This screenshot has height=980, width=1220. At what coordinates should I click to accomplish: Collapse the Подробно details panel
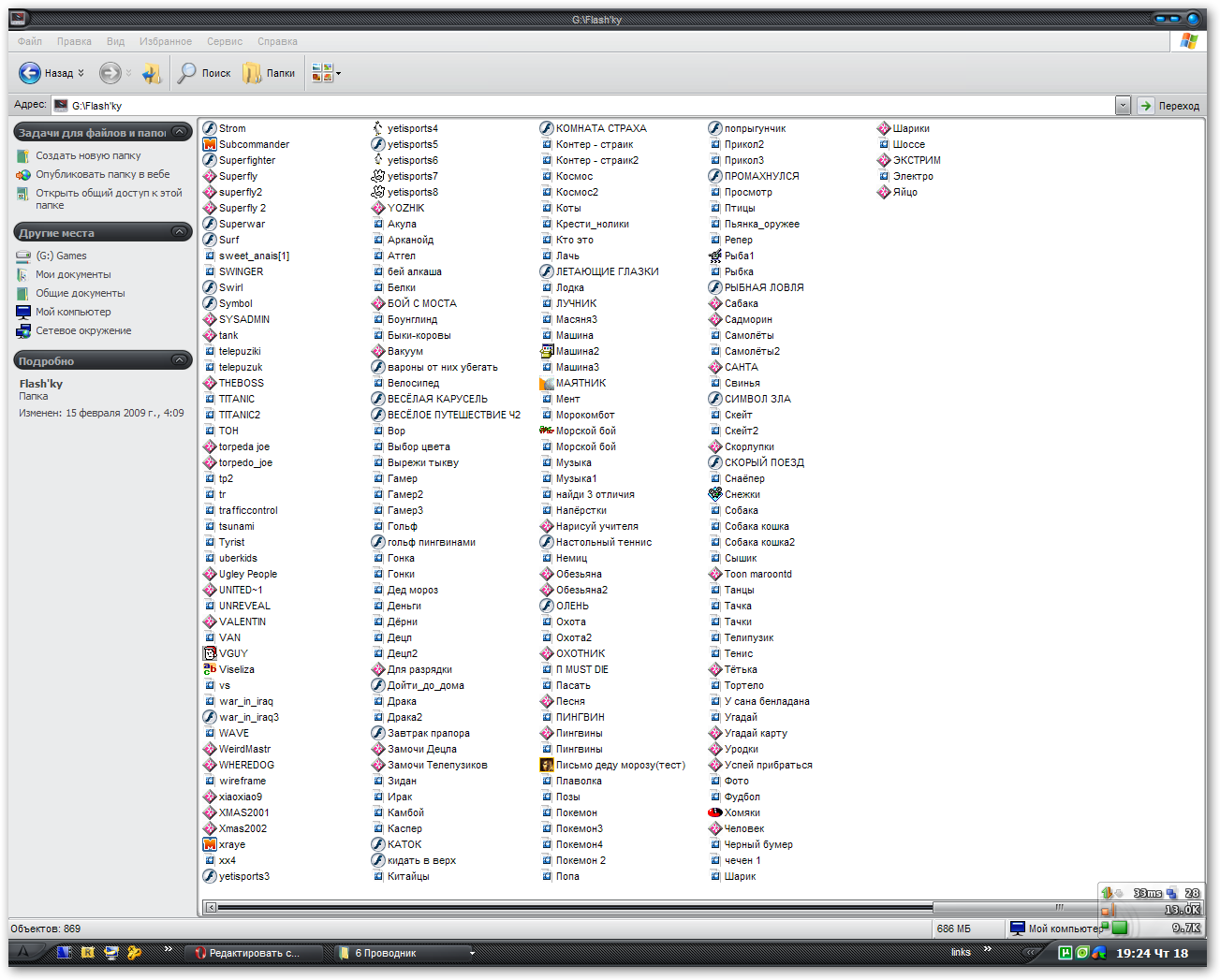click(x=179, y=359)
